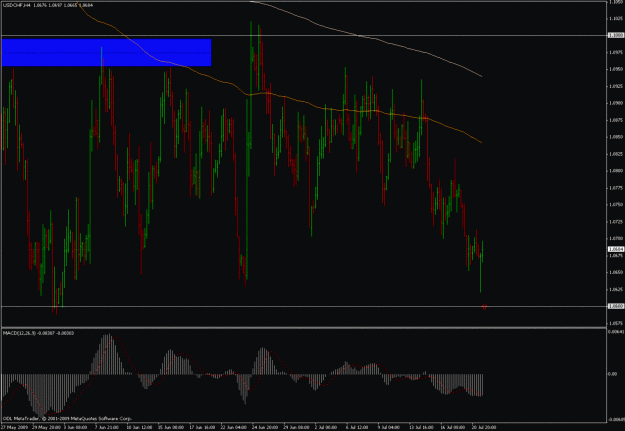625x431 pixels.
Task: Click the 1.0650 price axis label
Action: tap(617, 272)
